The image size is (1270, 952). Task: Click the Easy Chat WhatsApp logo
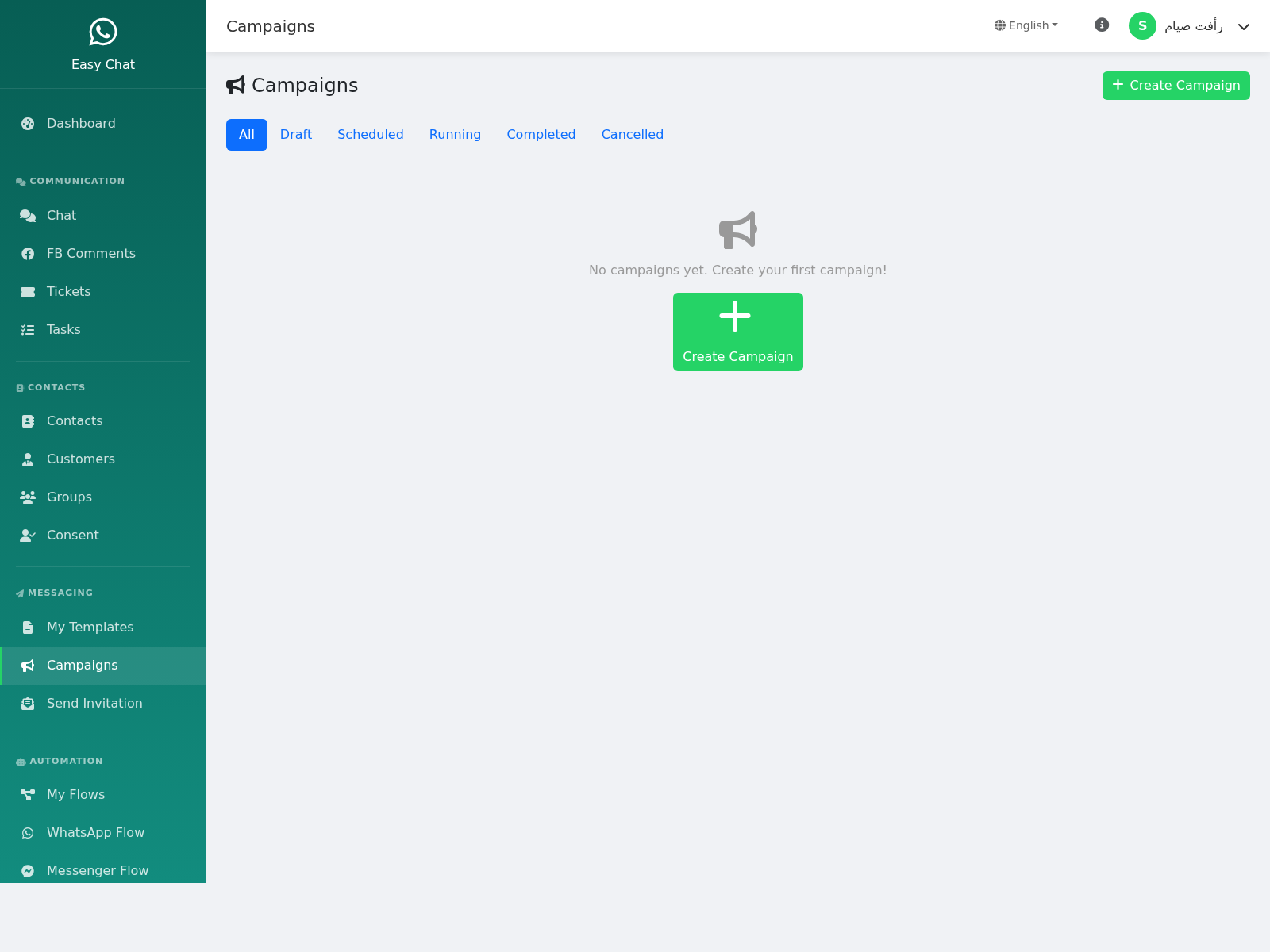pos(103,33)
